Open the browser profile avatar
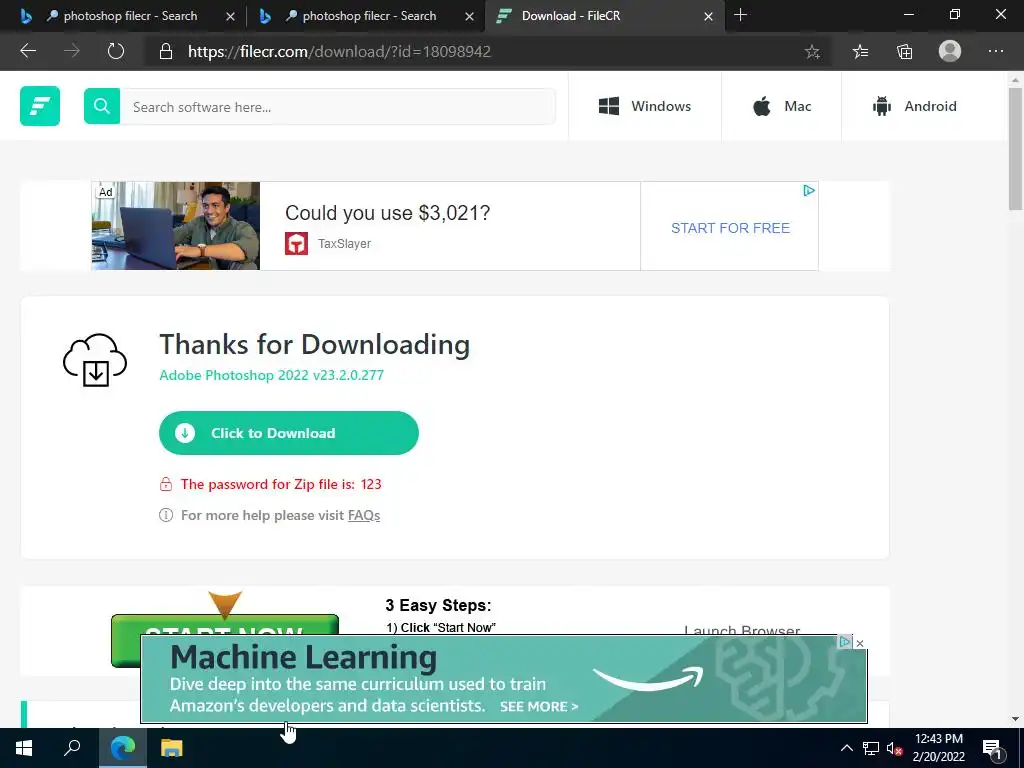The width and height of the screenshot is (1024, 768). coord(950,51)
